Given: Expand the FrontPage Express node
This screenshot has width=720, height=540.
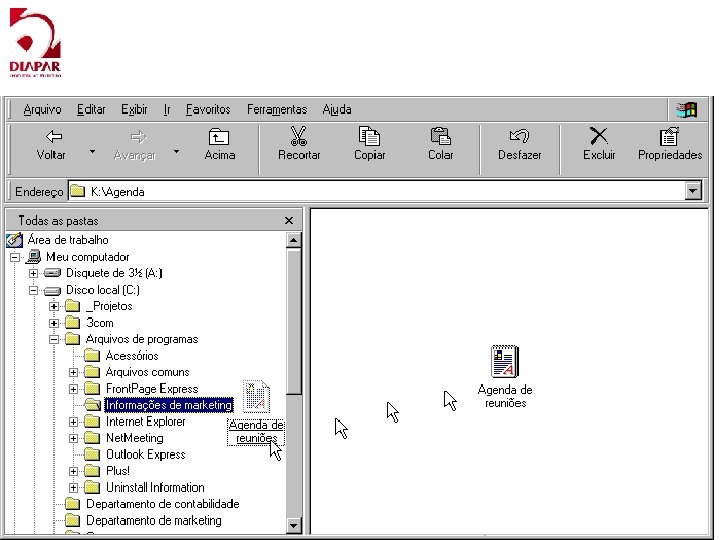Looking at the screenshot, I should [x=73, y=389].
